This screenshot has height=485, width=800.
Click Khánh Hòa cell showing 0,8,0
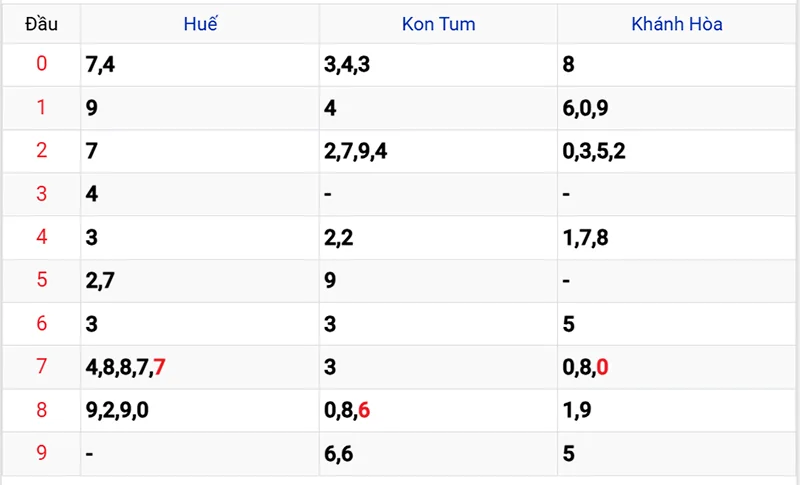pos(677,367)
